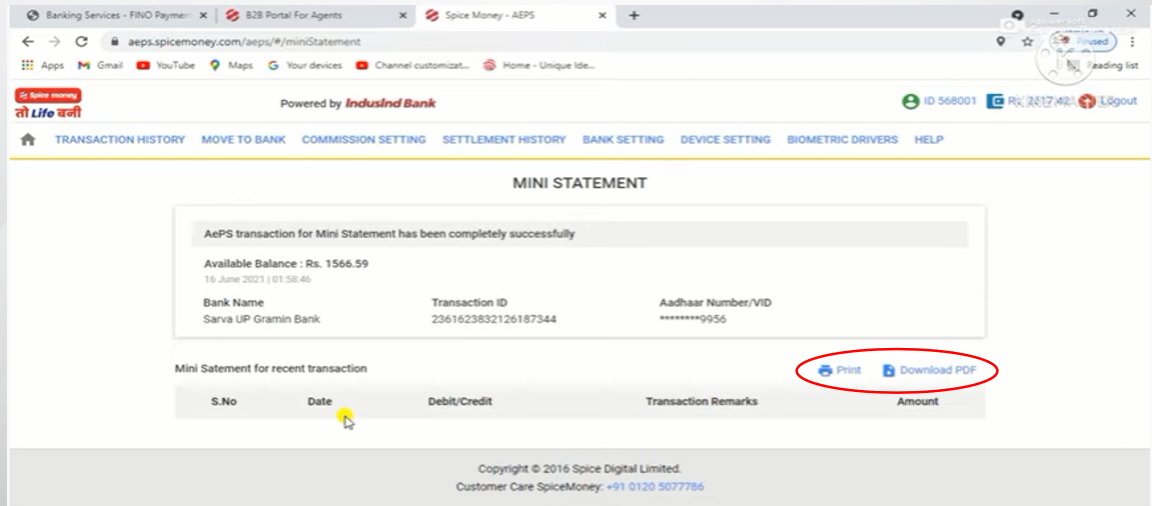
Task: Click customer care number +91 0120 5077786
Action: pyautogui.click(x=655, y=487)
